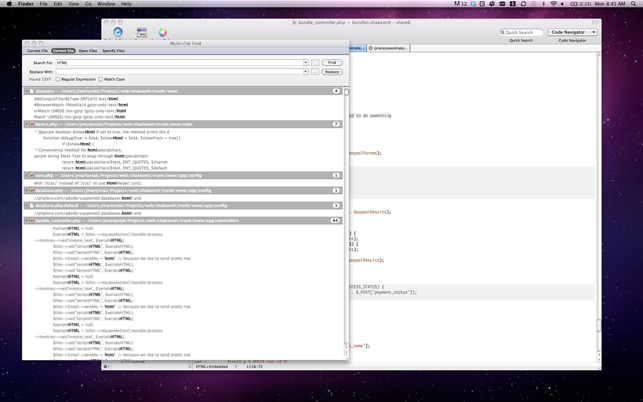Click the magnifier icon in Quick Search field

click(x=502, y=32)
